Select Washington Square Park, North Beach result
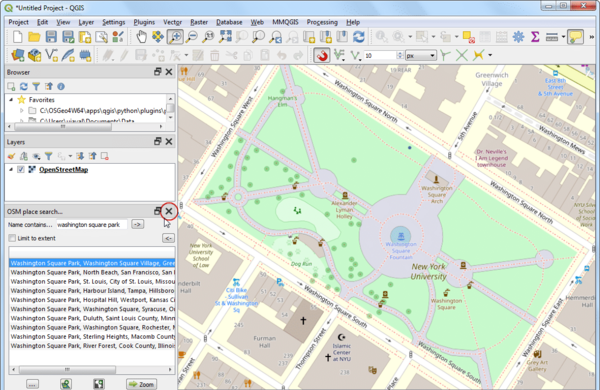 click(x=92, y=273)
